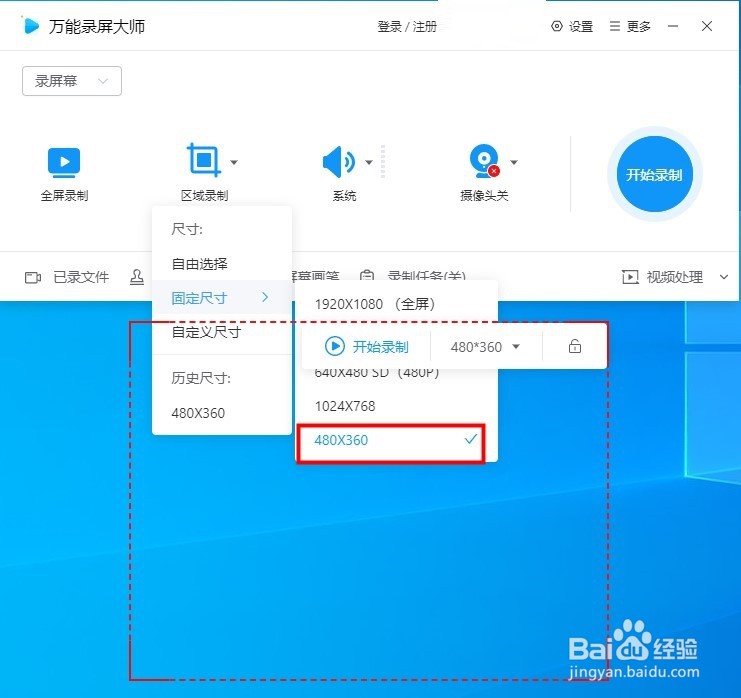The width and height of the screenshot is (741, 698).
Task: Click the recorded files camera icon
Action: (33, 277)
